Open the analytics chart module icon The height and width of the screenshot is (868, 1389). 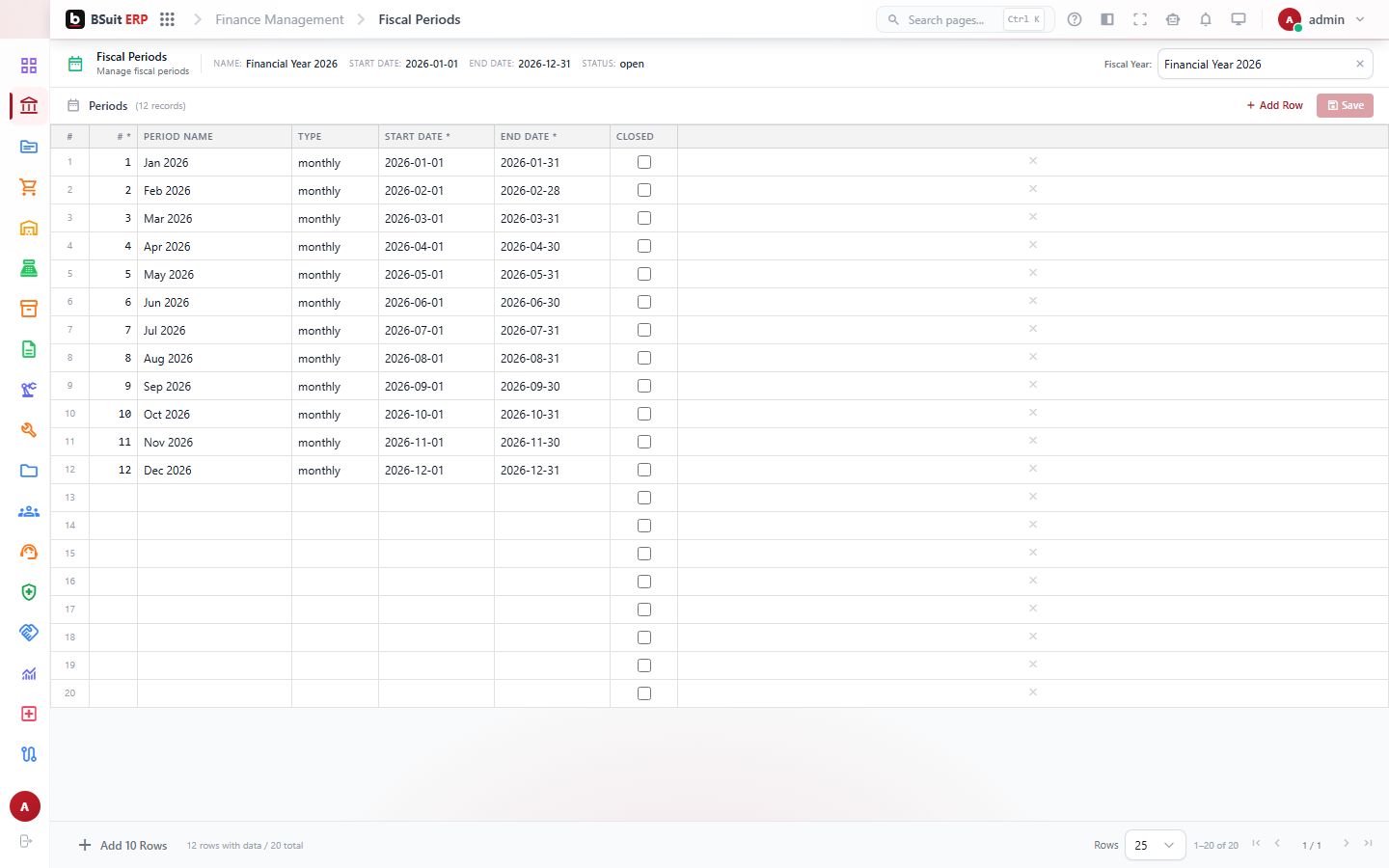pos(29,673)
